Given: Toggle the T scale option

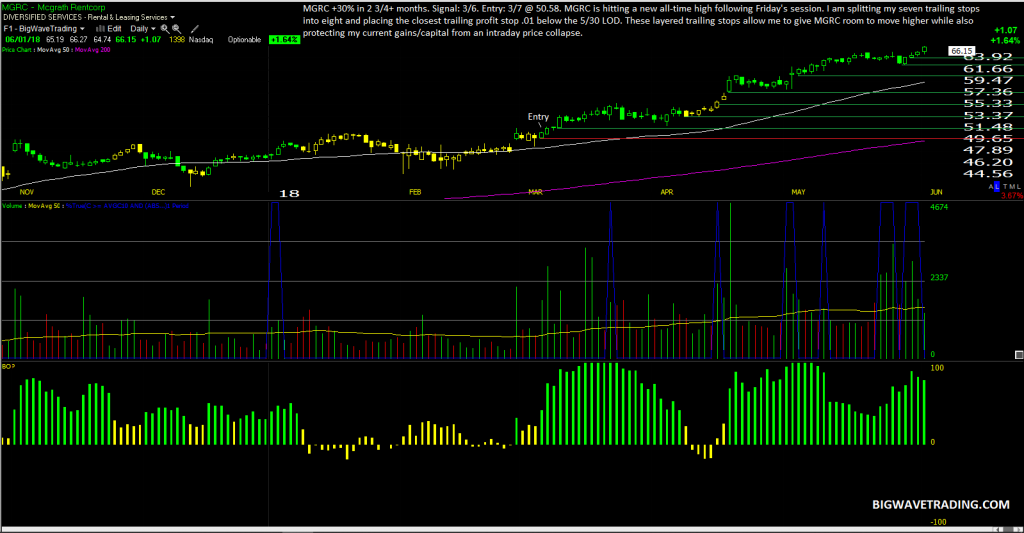Looking at the screenshot, I should [1005, 187].
